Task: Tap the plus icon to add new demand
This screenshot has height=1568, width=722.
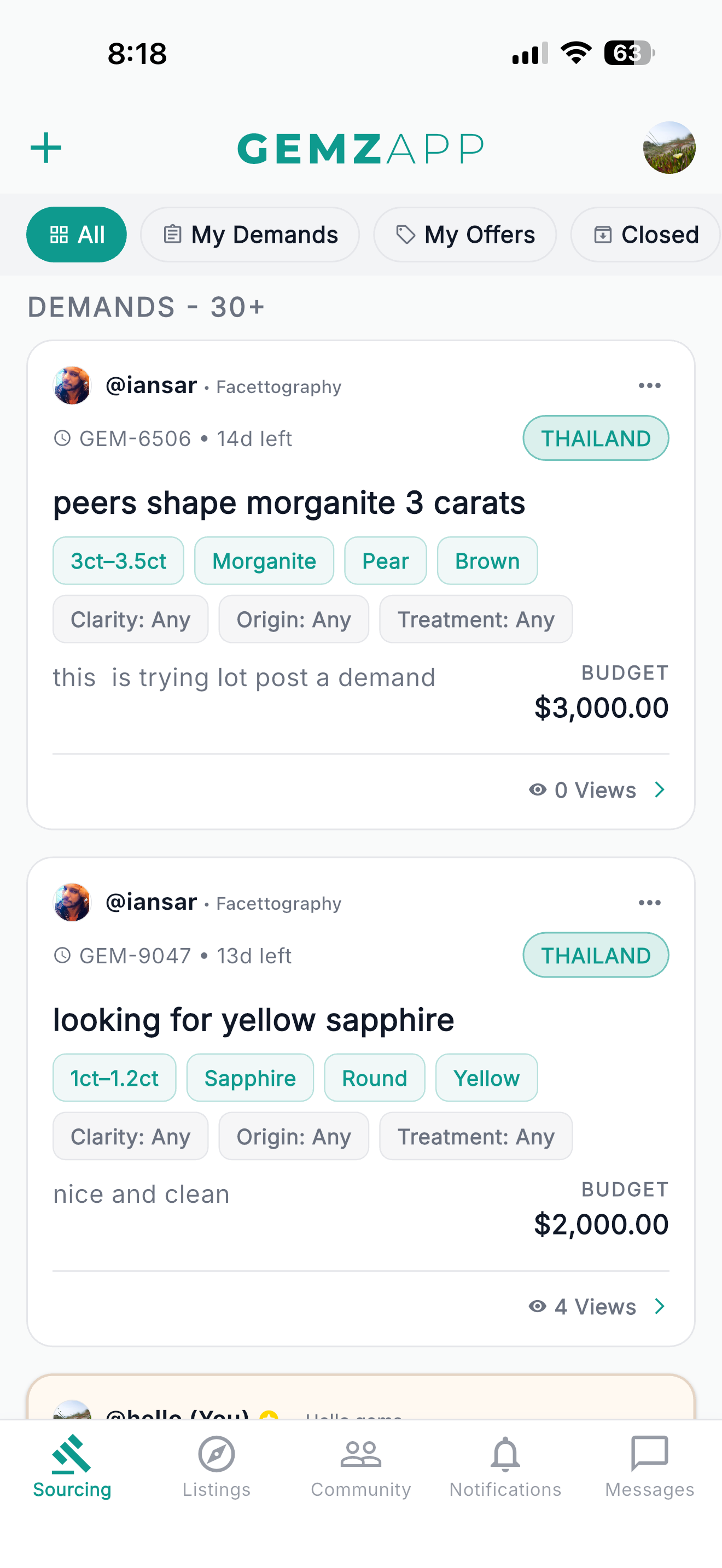Action: [46, 148]
